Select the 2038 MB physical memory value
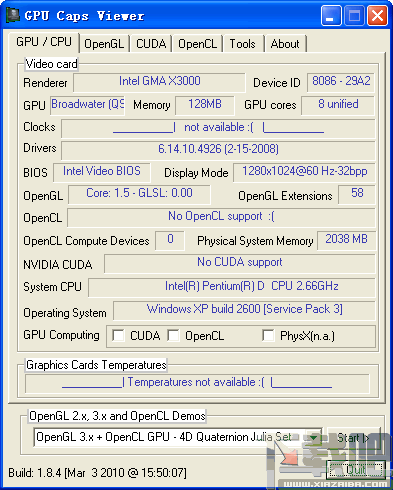Viewport: 393px width, 490px height. pyautogui.click(x=346, y=240)
